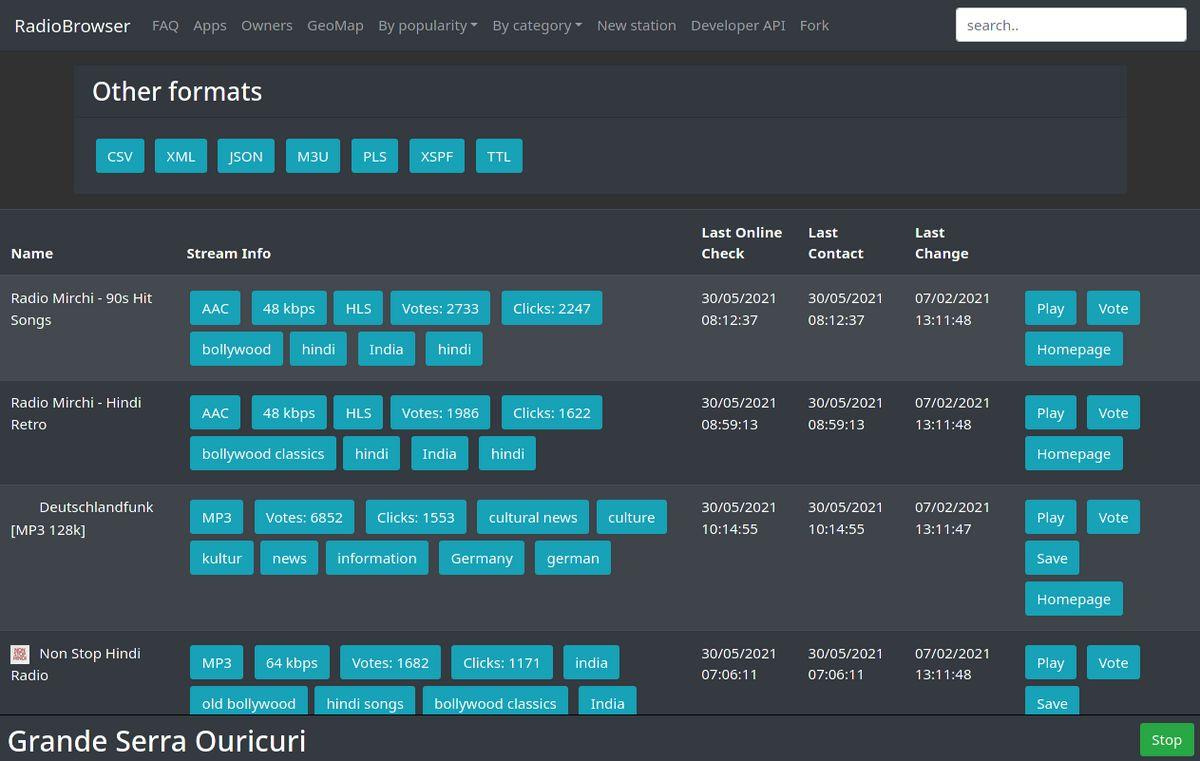This screenshot has width=1200, height=761.
Task: Play Radio Mirchi - 90s Hit Songs
Action: 1051,309
